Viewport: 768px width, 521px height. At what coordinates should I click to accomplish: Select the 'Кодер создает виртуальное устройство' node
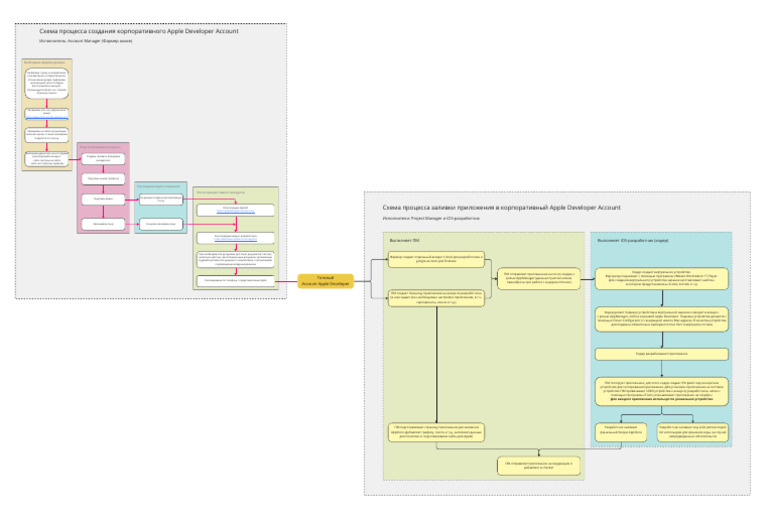[662, 278]
